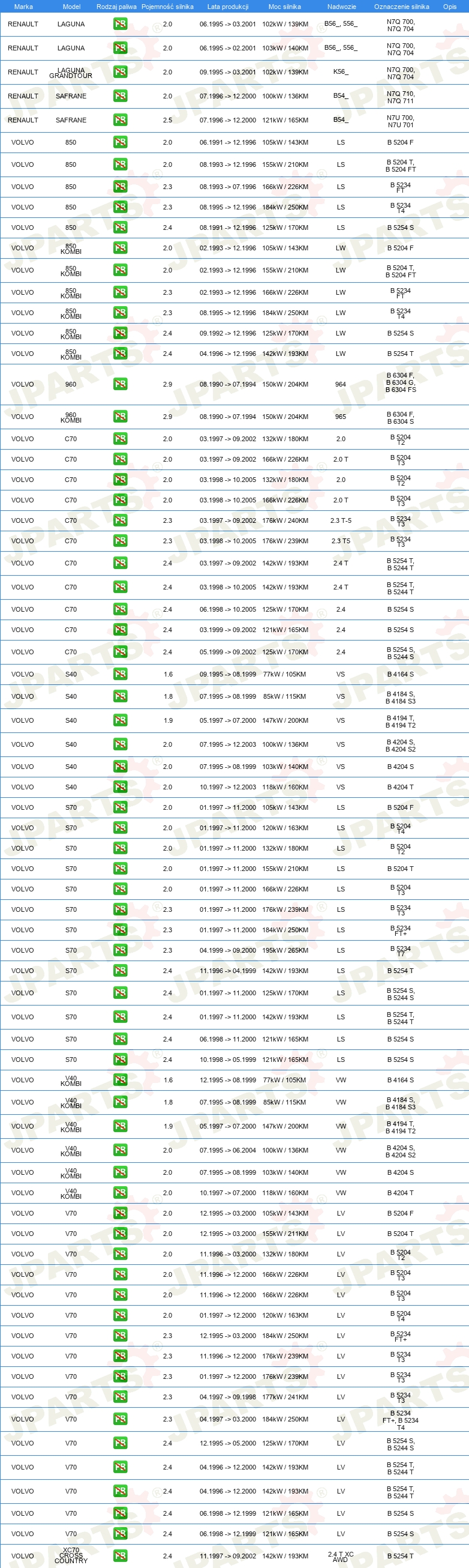Click the fuel icon in the S70 11.1996 -> 04.1999 row

tap(120, 971)
